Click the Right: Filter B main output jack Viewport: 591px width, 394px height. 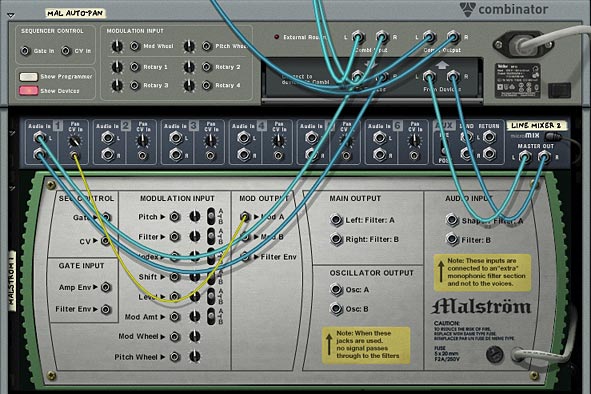tap(335, 239)
